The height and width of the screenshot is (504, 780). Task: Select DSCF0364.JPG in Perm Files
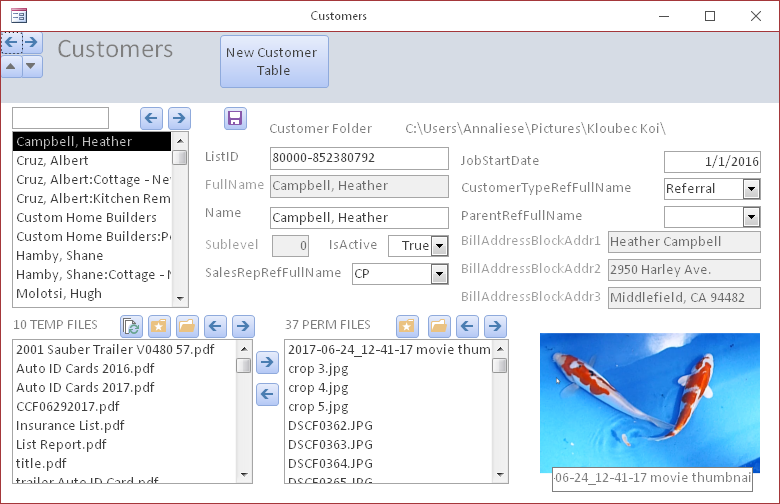pos(389,463)
